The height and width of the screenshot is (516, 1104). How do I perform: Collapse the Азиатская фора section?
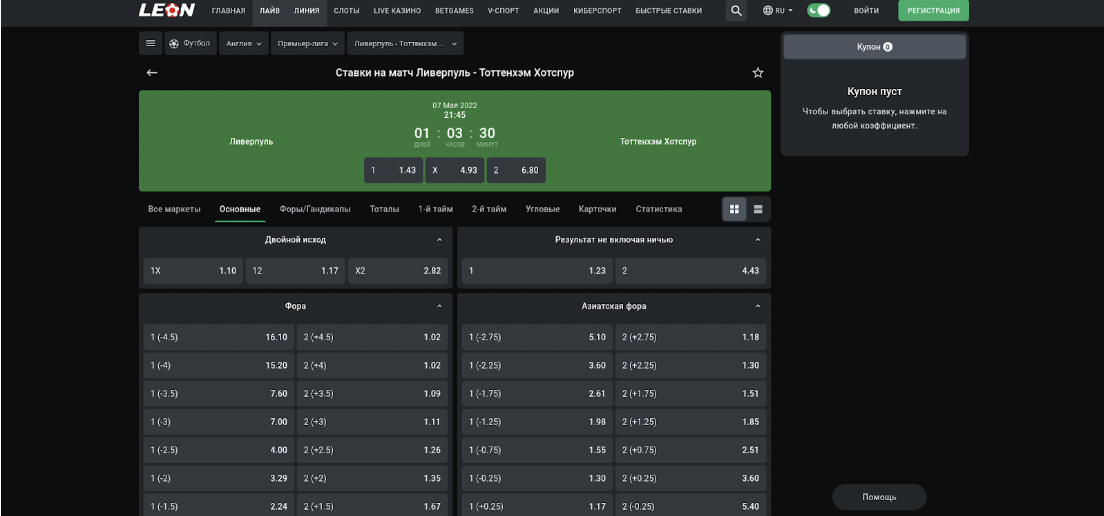pyautogui.click(x=758, y=306)
